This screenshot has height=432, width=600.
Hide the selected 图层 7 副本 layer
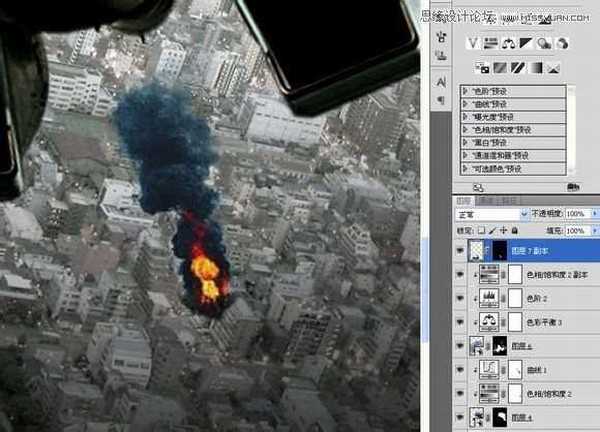[460, 251]
